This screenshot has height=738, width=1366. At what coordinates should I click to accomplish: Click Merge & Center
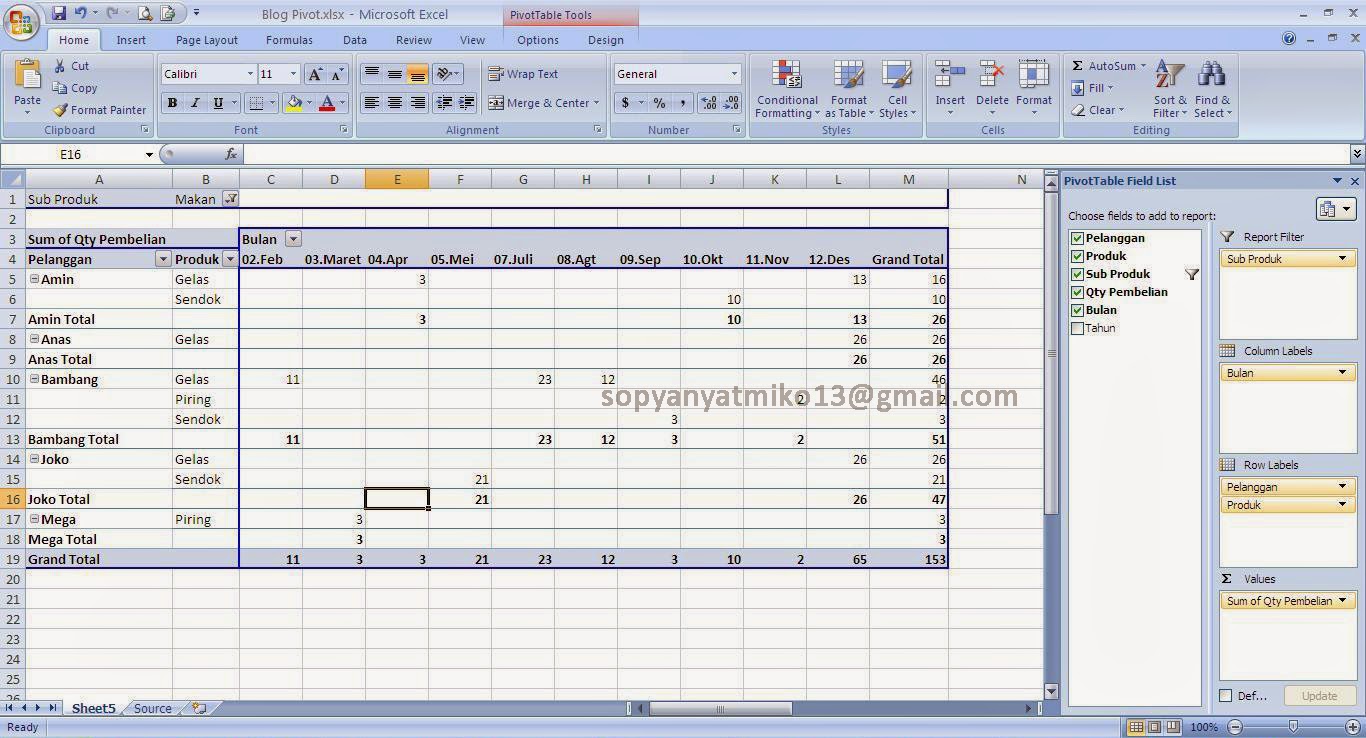click(x=542, y=102)
